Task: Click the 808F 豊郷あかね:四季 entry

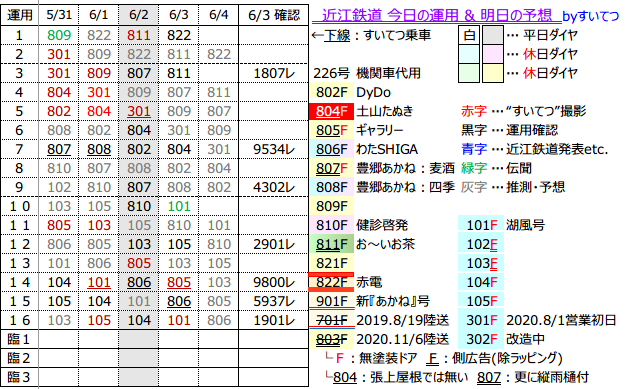Action: click(x=383, y=187)
